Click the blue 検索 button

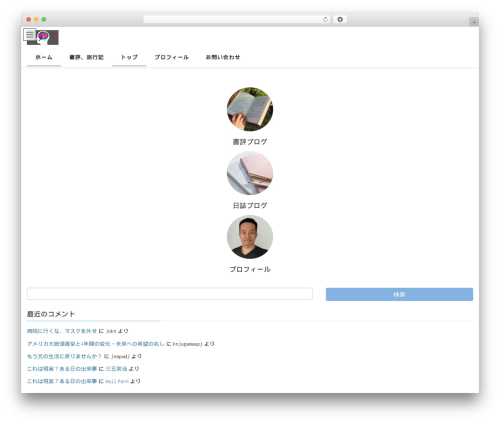399,294
